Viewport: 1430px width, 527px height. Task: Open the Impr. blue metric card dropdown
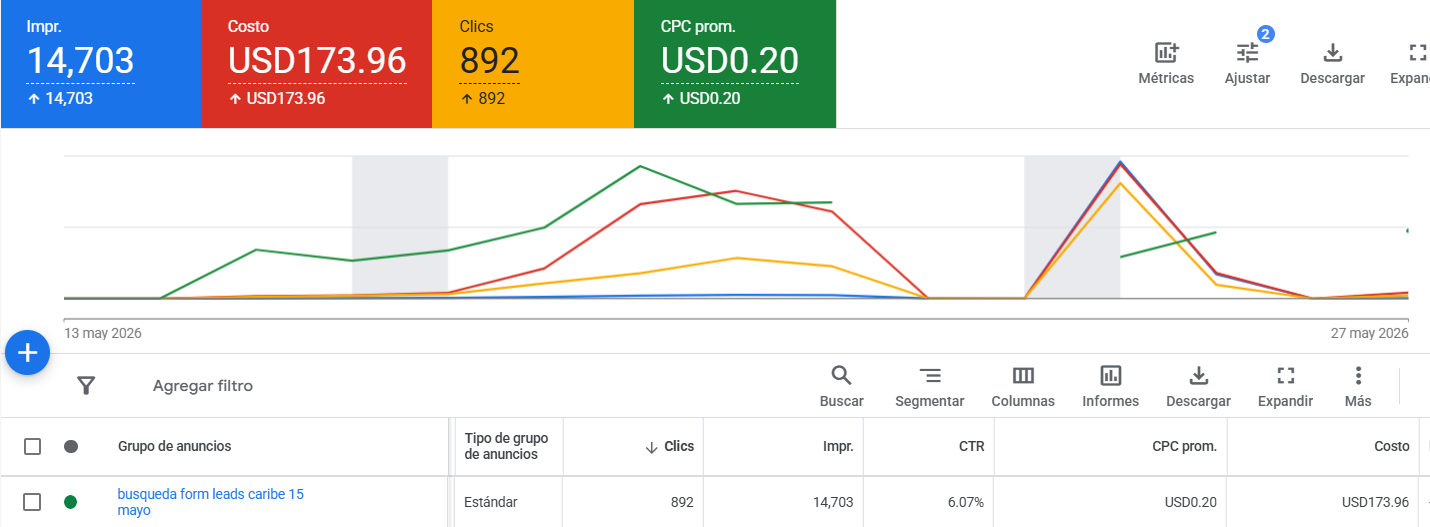(101, 64)
